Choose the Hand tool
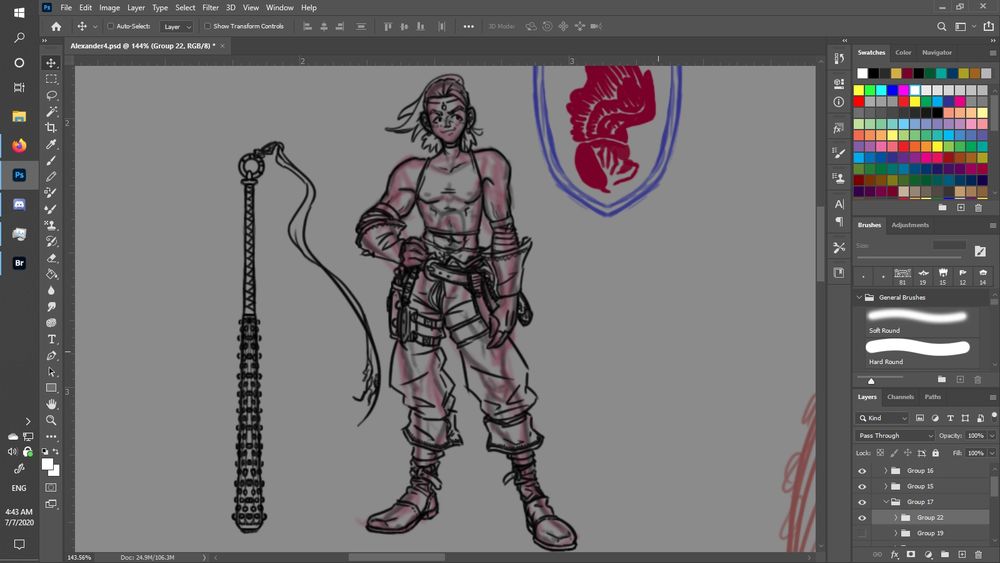Screen dimensions: 1000x563 coord(51,404)
